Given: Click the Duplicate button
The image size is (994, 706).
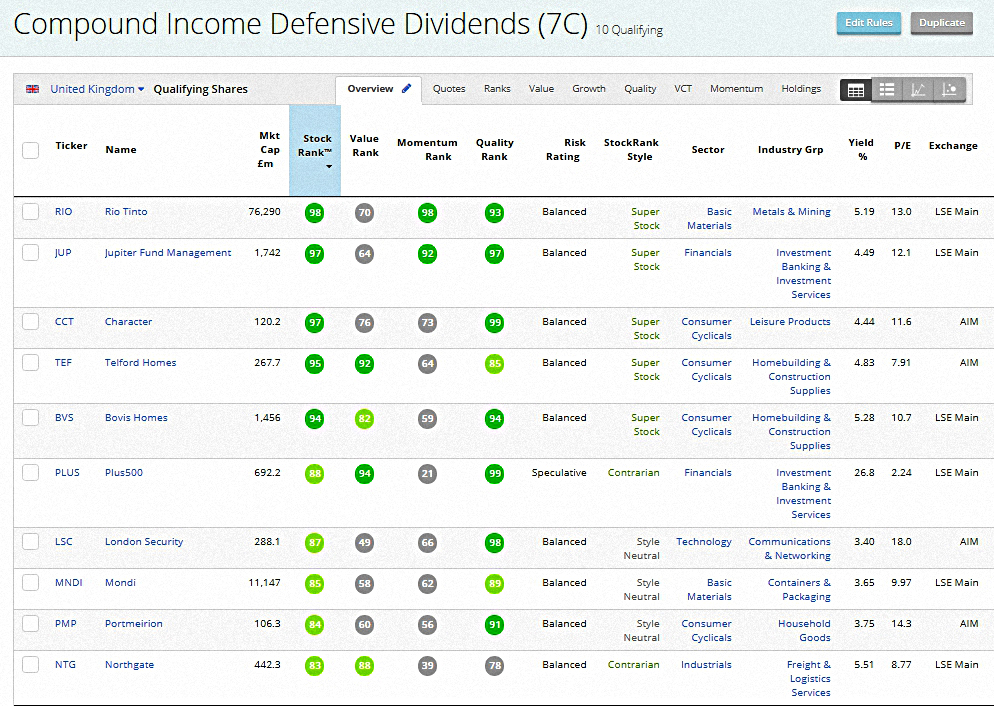Looking at the screenshot, I should click(x=941, y=23).
